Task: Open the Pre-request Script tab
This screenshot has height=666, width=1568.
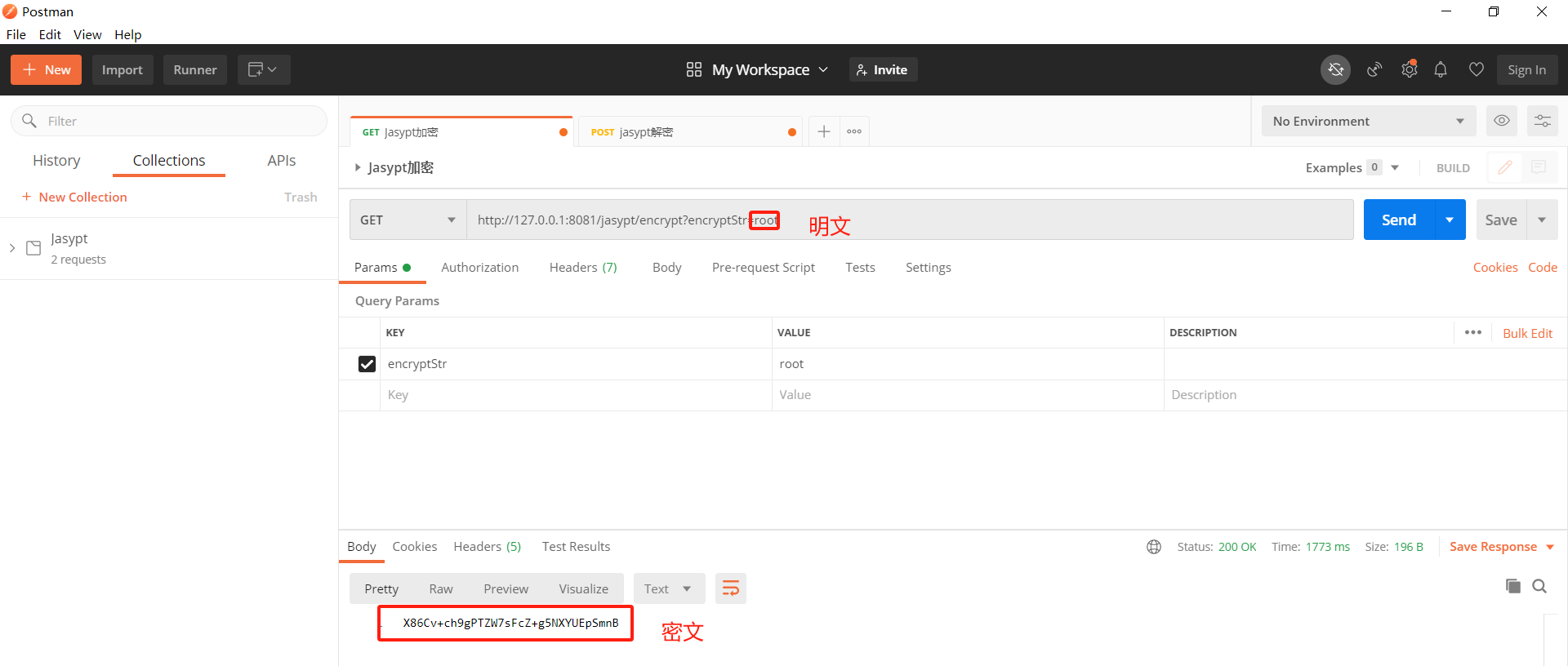Action: click(763, 268)
